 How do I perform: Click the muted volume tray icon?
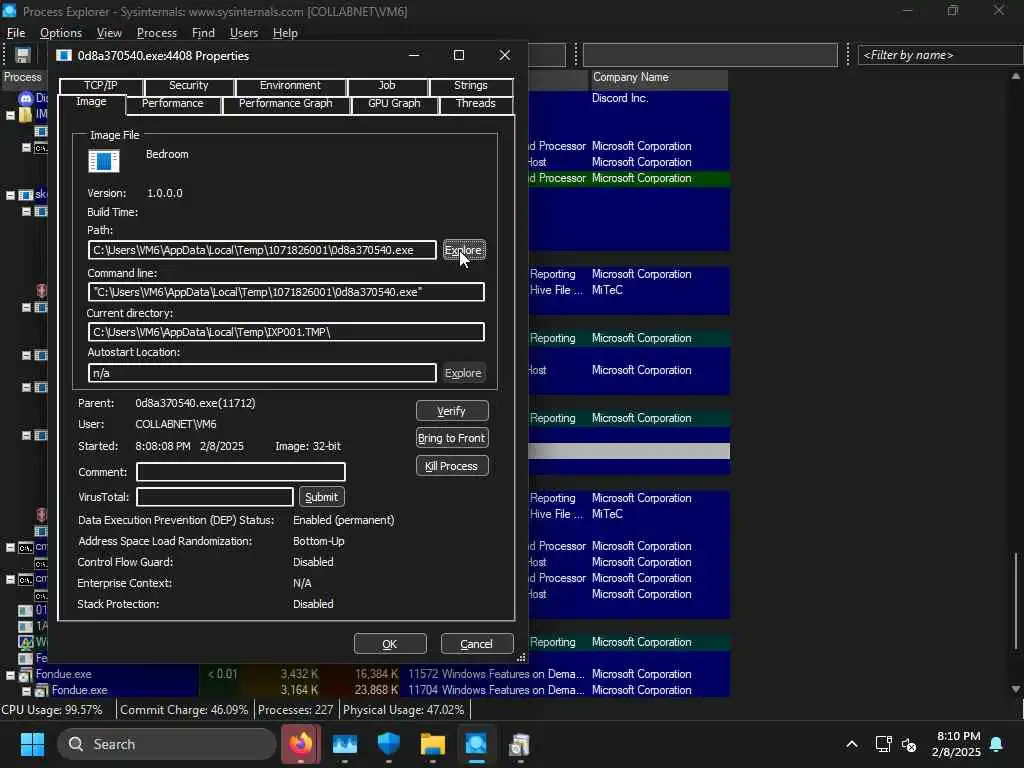[909, 744]
